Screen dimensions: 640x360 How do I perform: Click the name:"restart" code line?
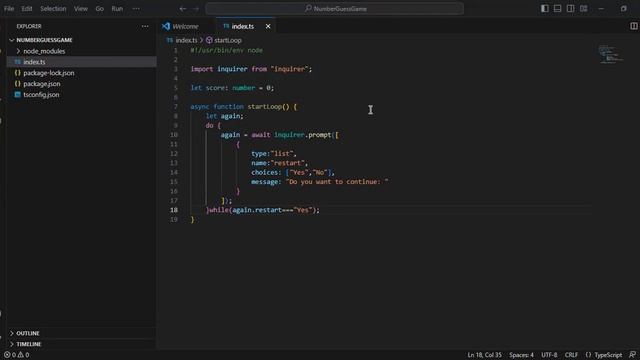click(x=280, y=163)
